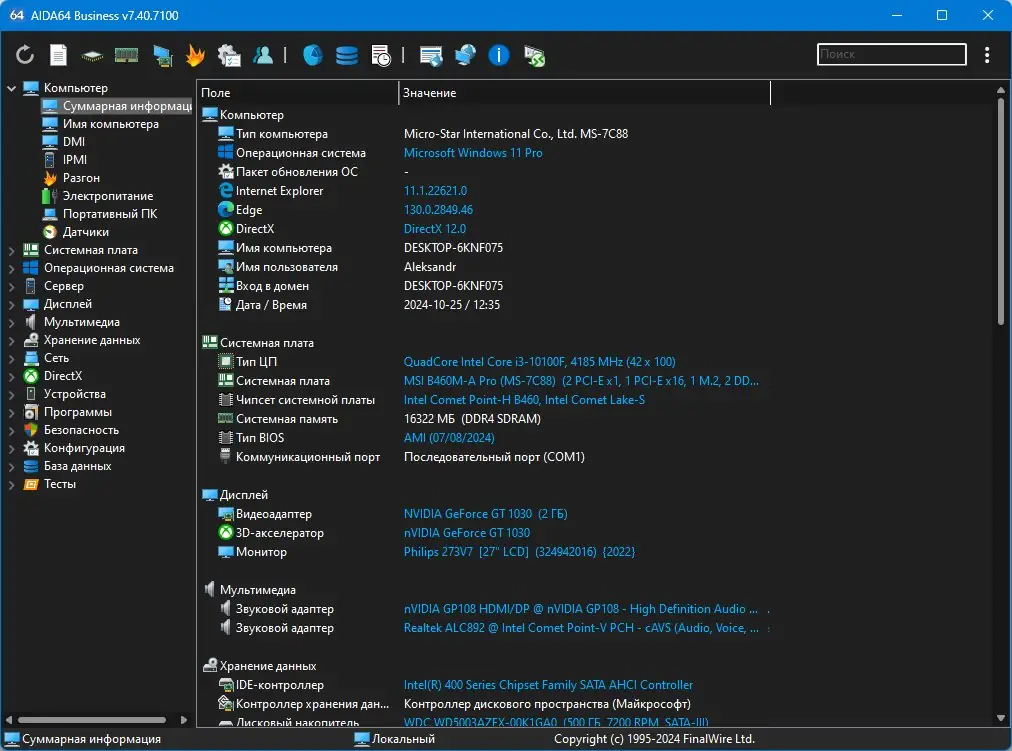Open the Database toolbar icon
1012x751 pixels.
coord(346,55)
